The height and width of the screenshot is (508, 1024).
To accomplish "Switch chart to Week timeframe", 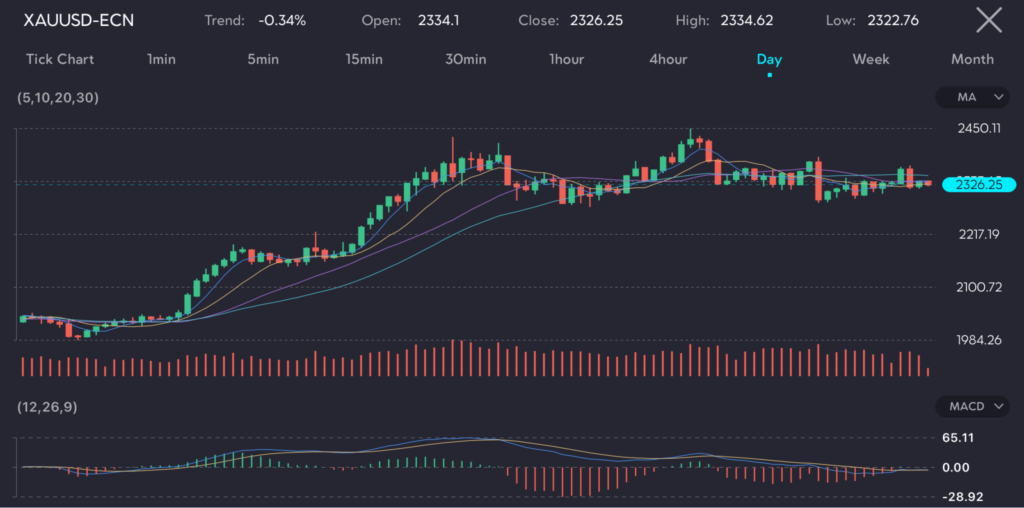I will click(x=870, y=59).
